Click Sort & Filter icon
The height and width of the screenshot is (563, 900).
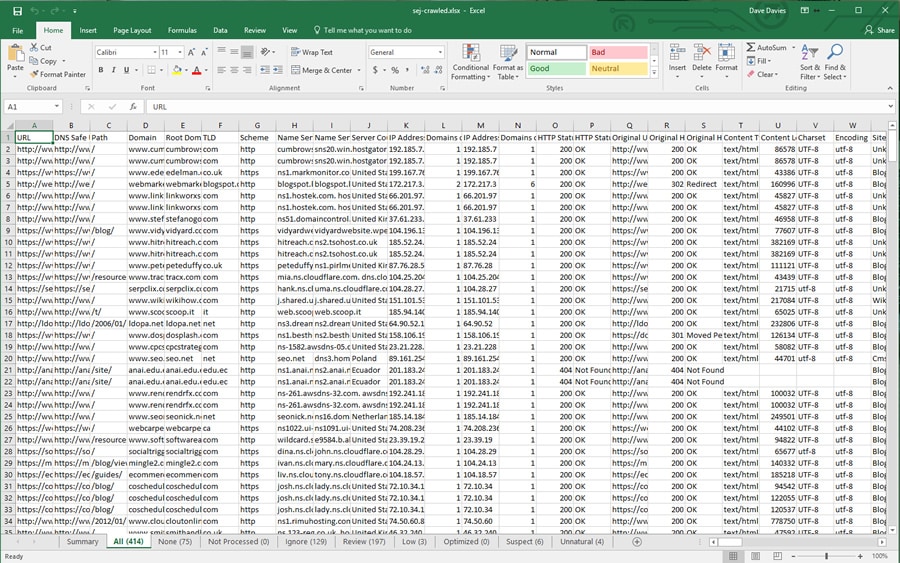point(808,62)
